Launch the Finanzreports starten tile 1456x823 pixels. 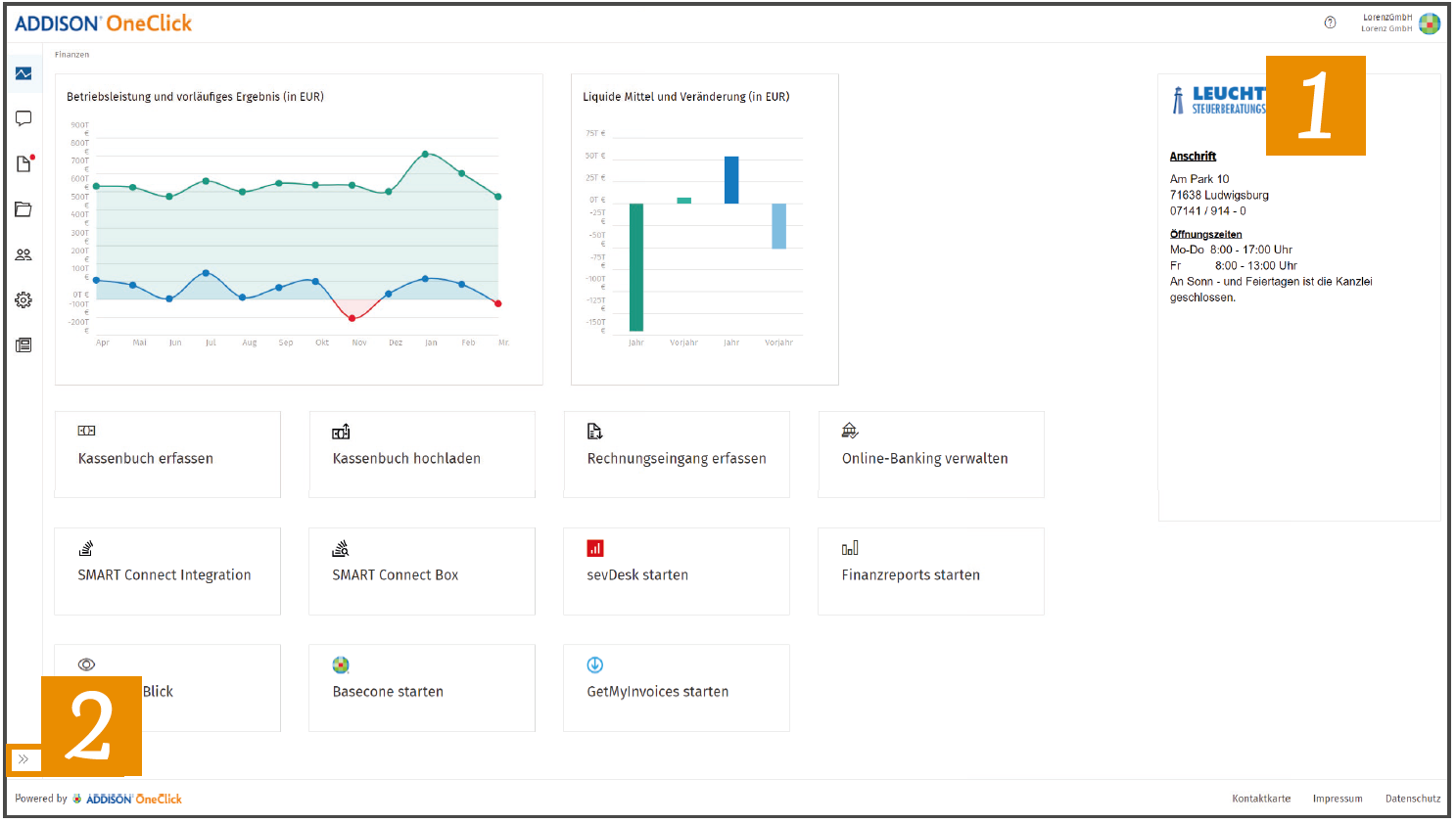coord(931,572)
